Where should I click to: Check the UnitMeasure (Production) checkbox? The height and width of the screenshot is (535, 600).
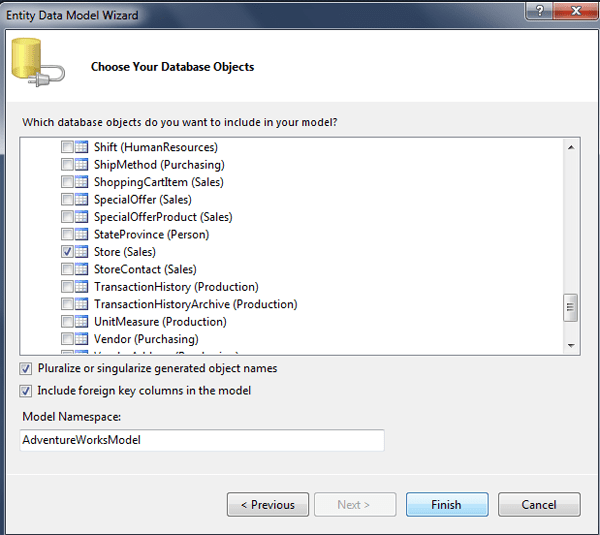coord(67,321)
